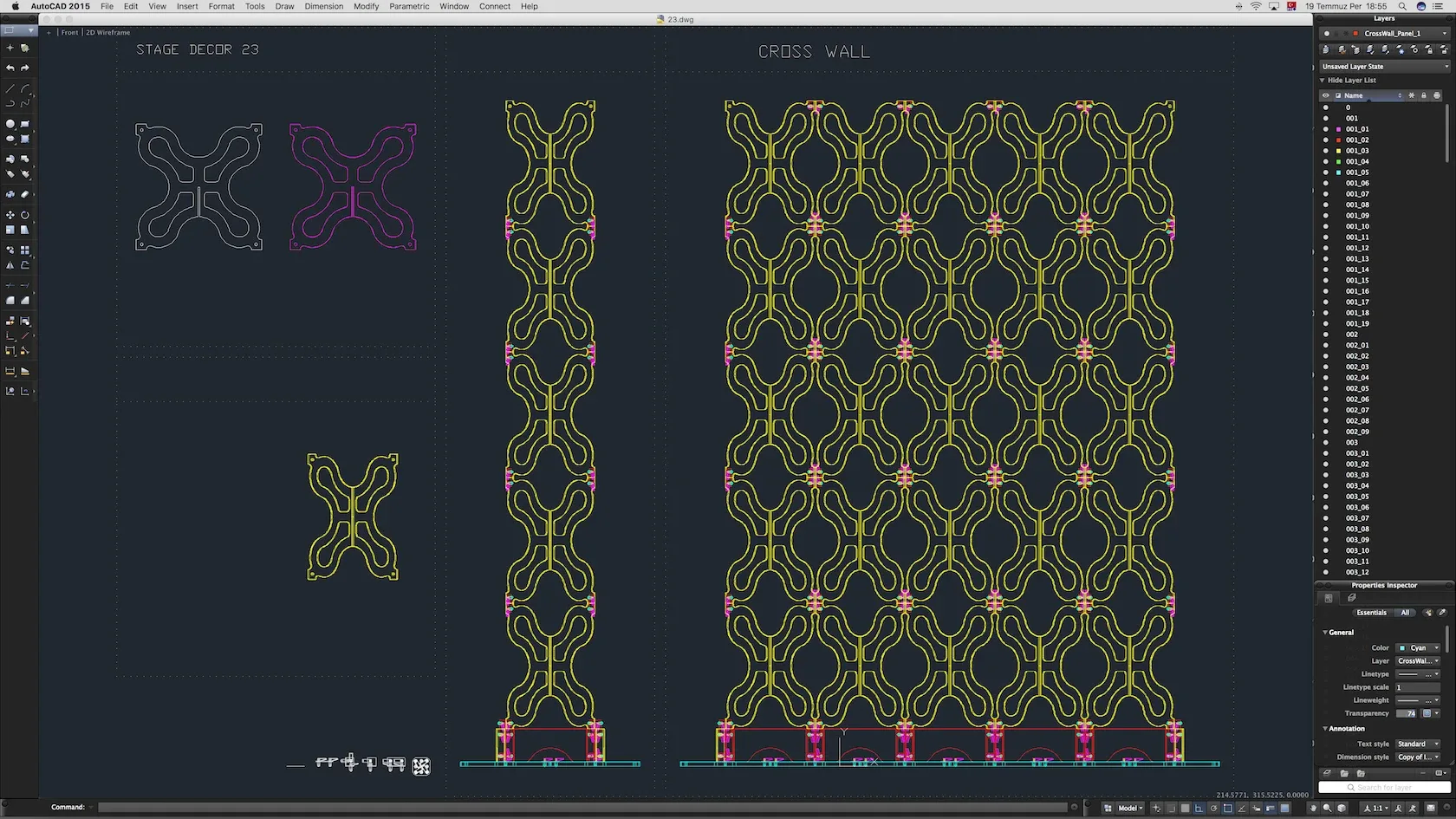Toggle visibility of layer 001_05
The height and width of the screenshot is (819, 1456).
point(1325,172)
